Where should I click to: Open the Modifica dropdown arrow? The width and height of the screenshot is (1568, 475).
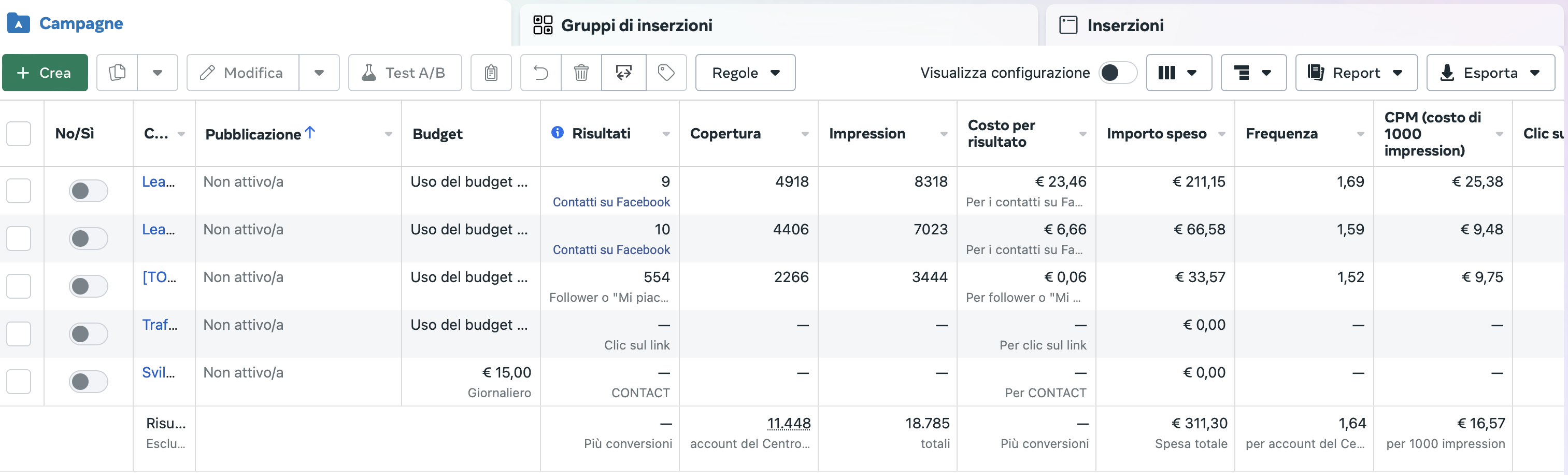click(x=319, y=73)
